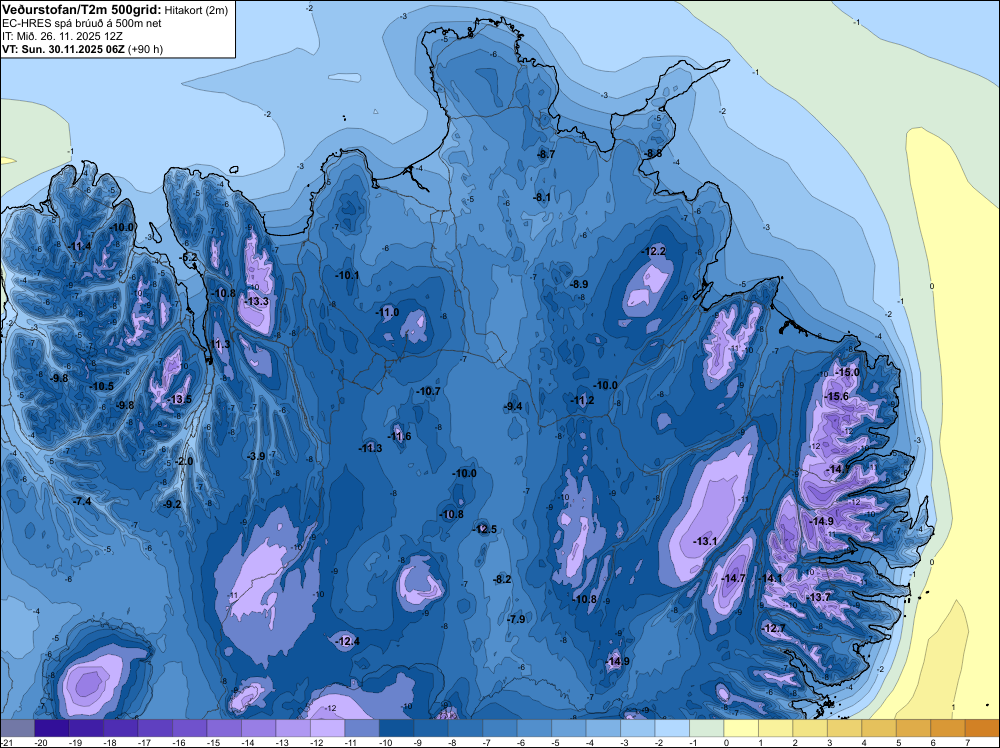Viewport: 1000px width, 748px height.
Task: Click the valid time 'VT: Sun. 30.11.2025 06Z'
Action: (x=64, y=49)
